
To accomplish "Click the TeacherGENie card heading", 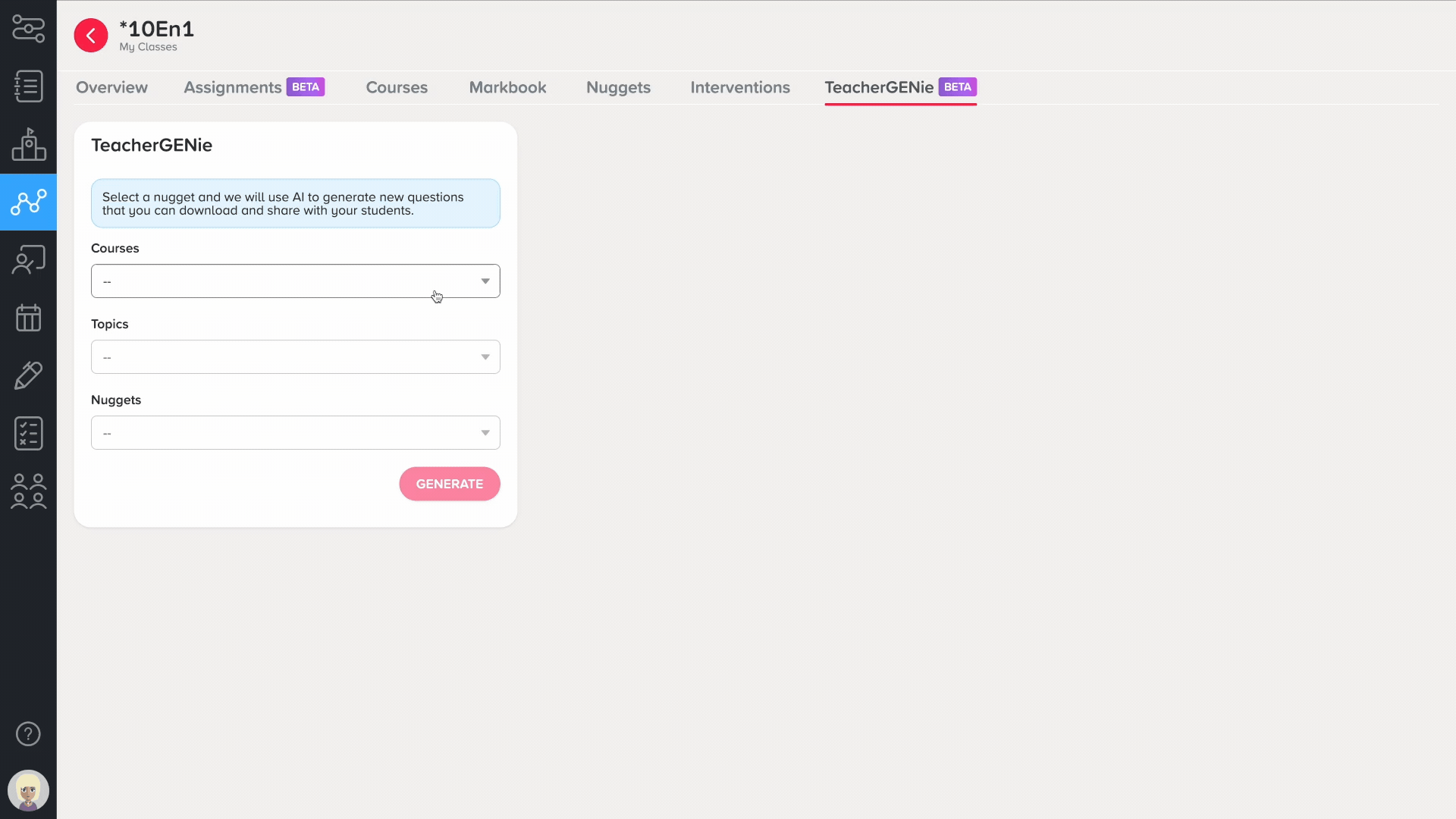I will pos(152,145).
